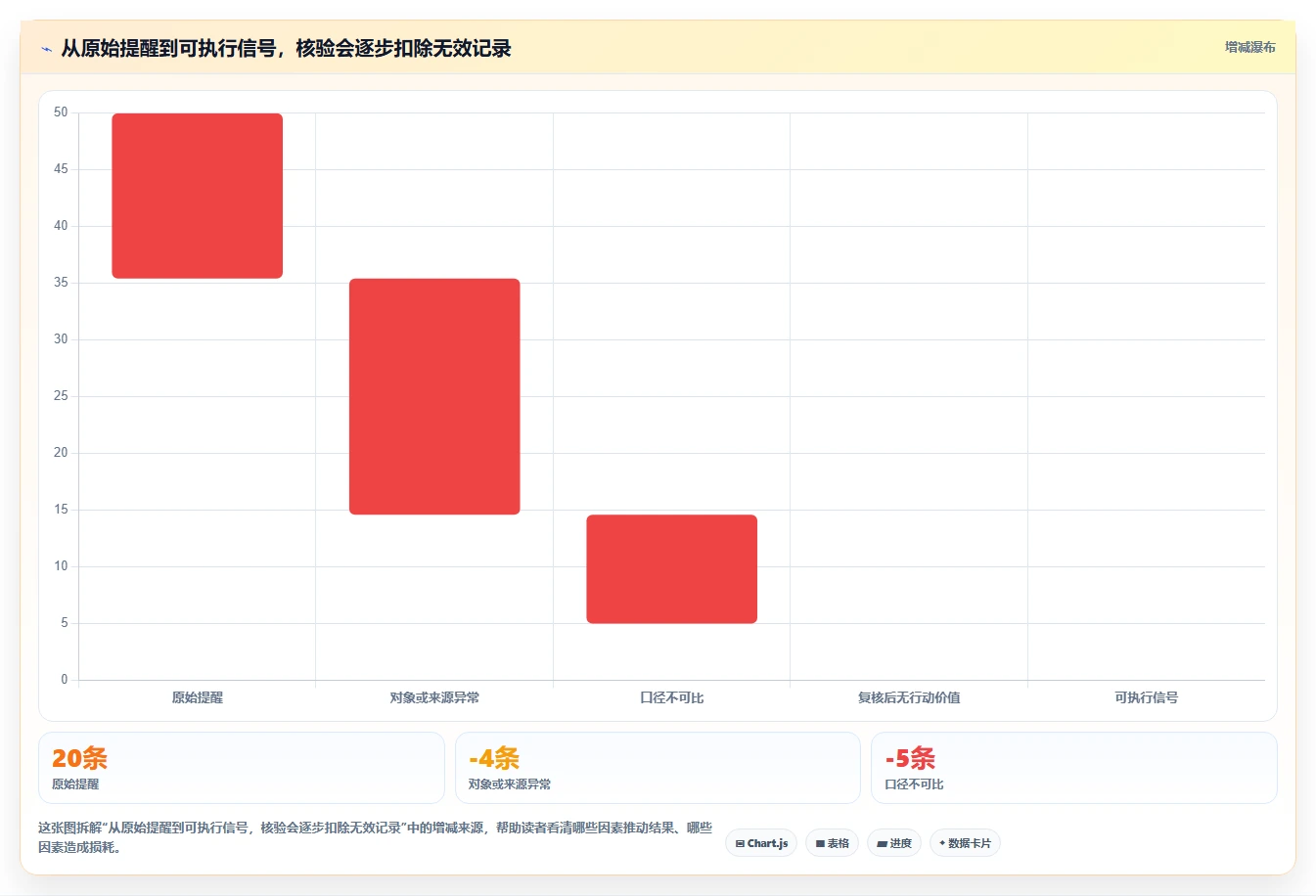Click the description paragraph starting 这张图拆解
Image resolution: width=1316 pixels, height=896 pixels.
376,837
